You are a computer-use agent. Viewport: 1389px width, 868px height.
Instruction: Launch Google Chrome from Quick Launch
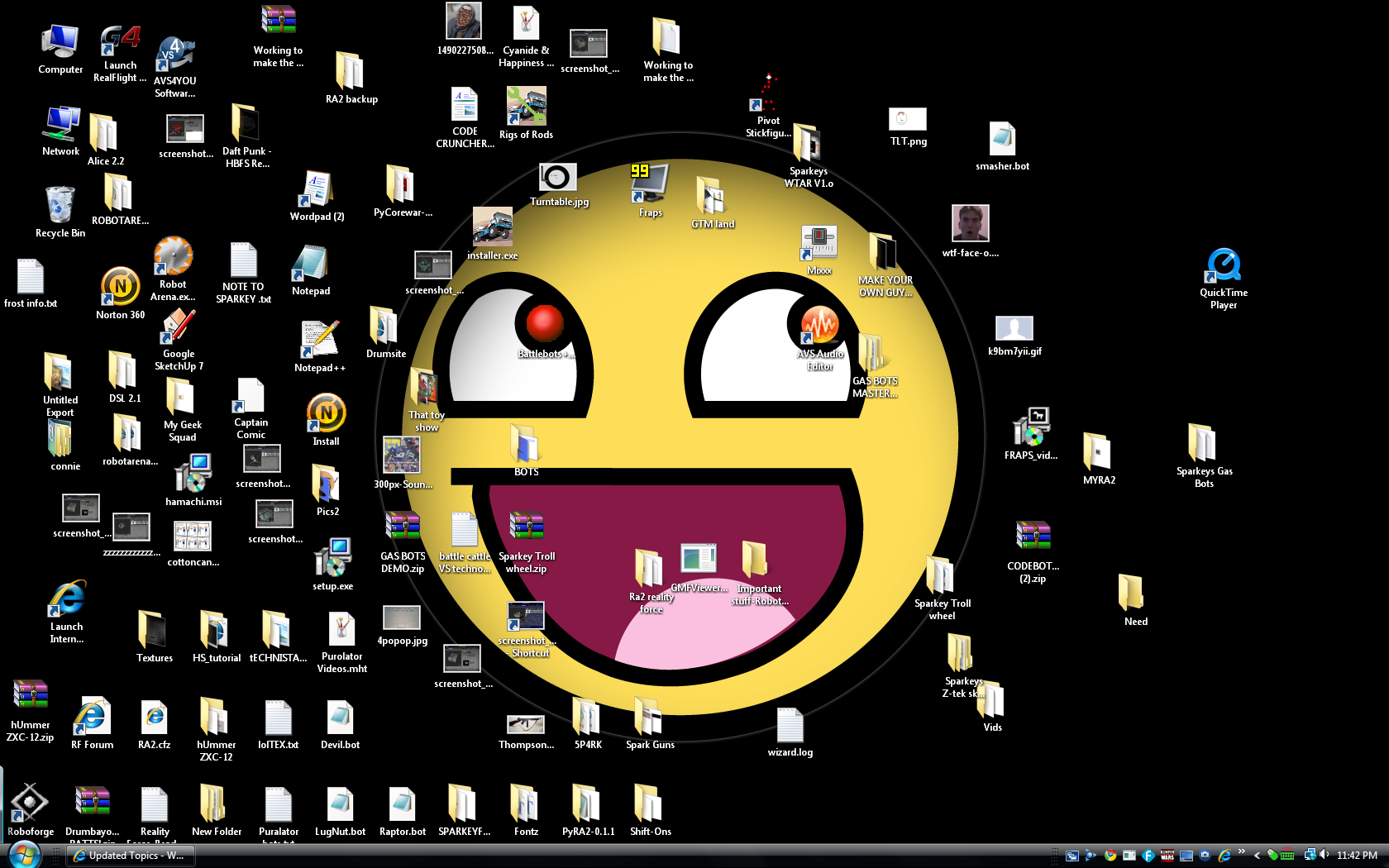tap(1110, 856)
